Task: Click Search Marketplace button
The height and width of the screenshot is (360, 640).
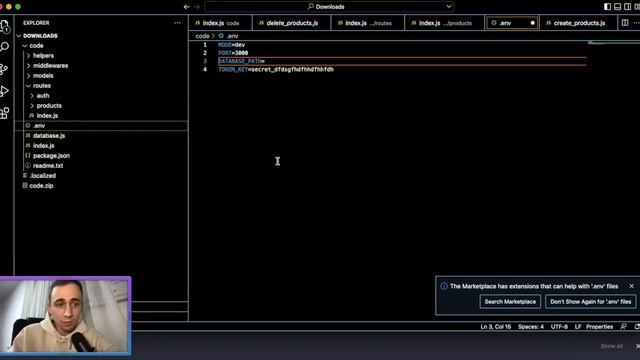Action: pyautogui.click(x=510, y=302)
